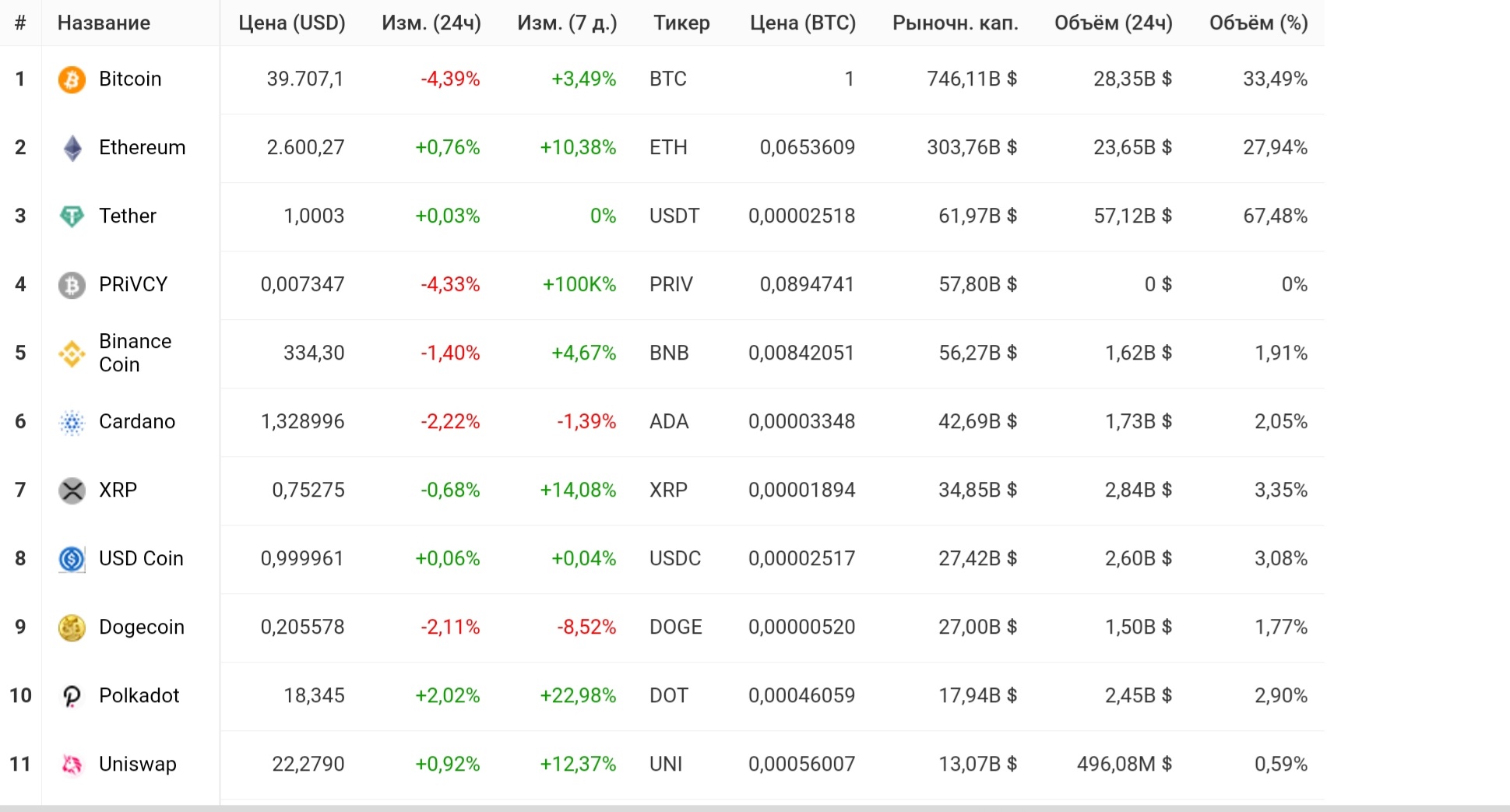Click the USD Coin logo icon
Viewport: 1510px width, 812px height.
72,559
